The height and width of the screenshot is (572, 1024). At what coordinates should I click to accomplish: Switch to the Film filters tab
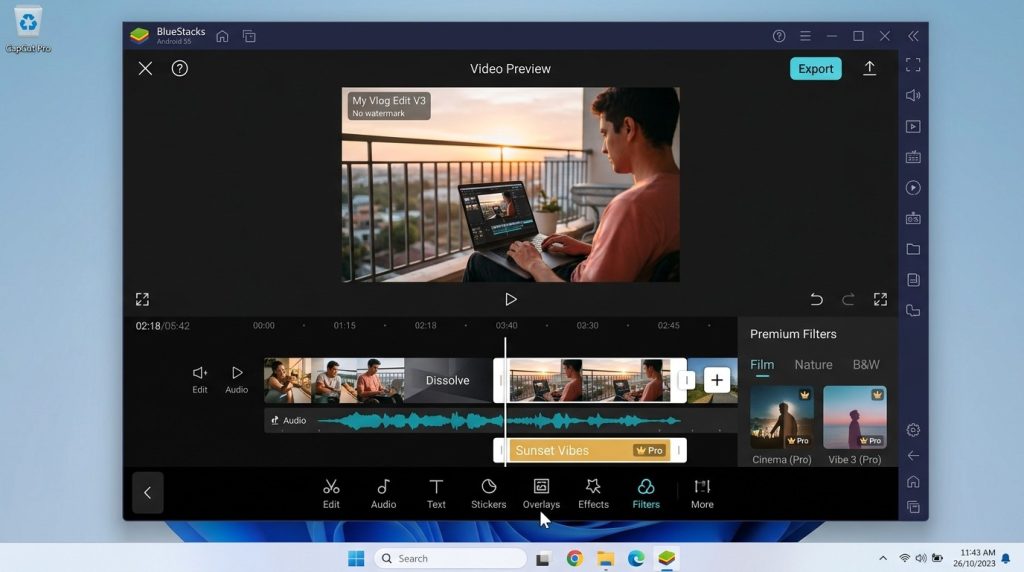point(762,365)
